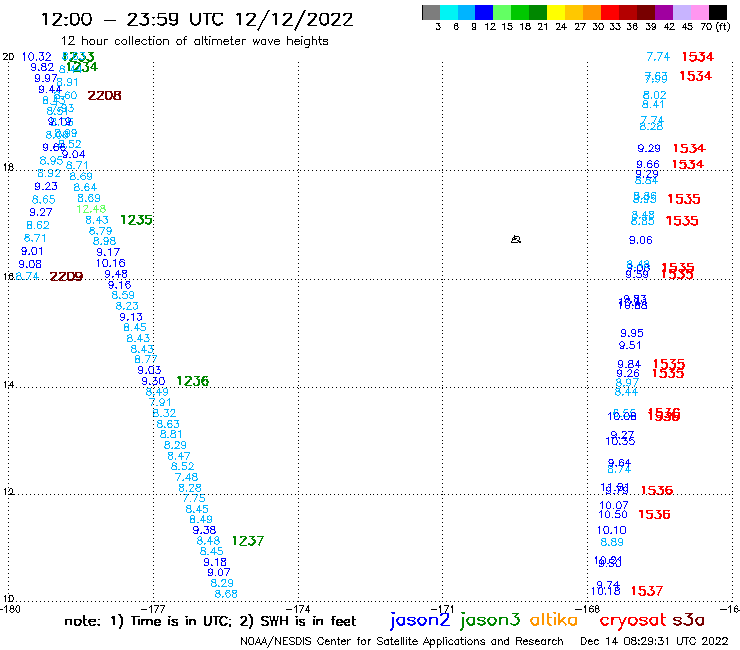Viewport: 740px width, 650px height.
Task: Click the maroon time label 2208
Action: pyautogui.click(x=104, y=96)
